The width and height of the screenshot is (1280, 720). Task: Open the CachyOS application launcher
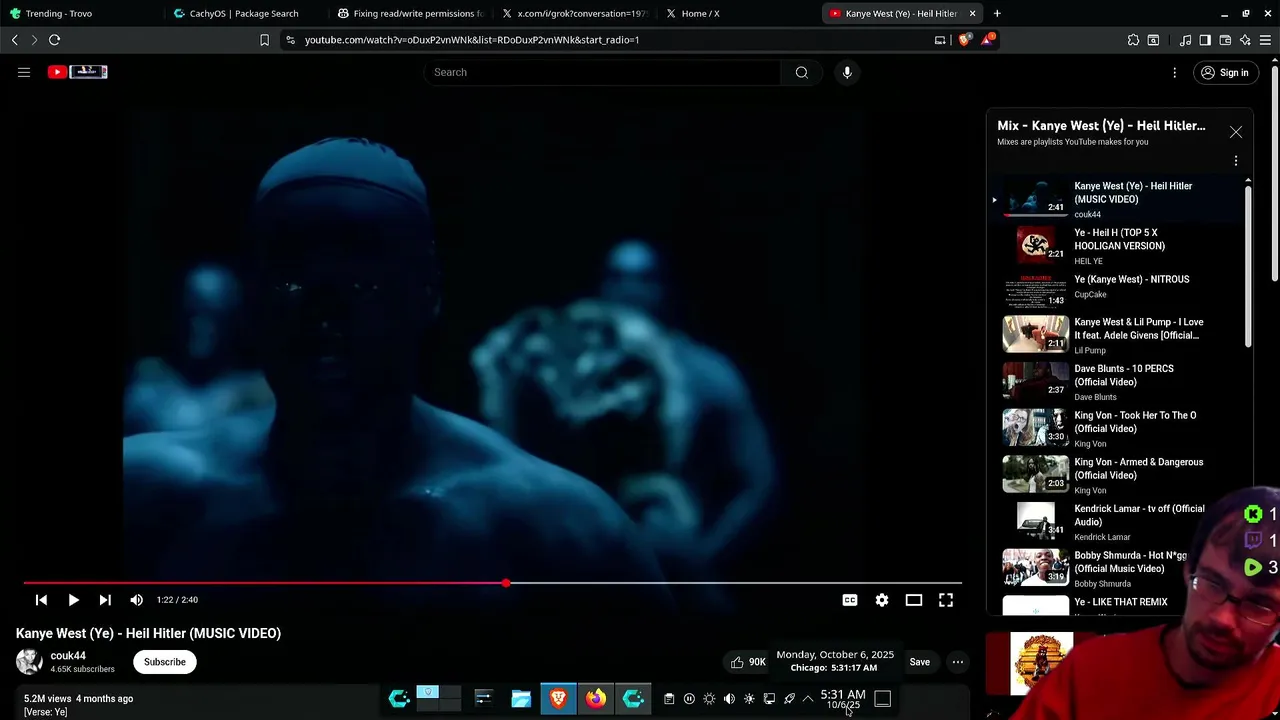(399, 699)
